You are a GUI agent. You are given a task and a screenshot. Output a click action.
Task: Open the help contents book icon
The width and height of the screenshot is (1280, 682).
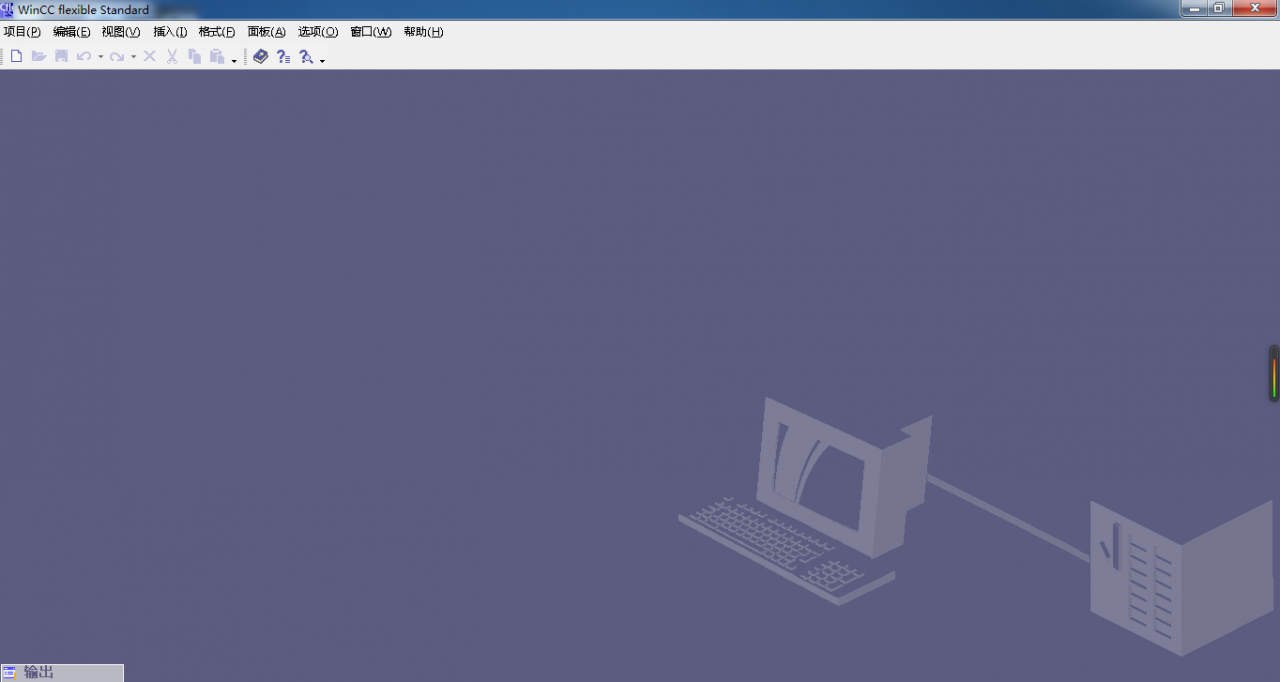261,57
